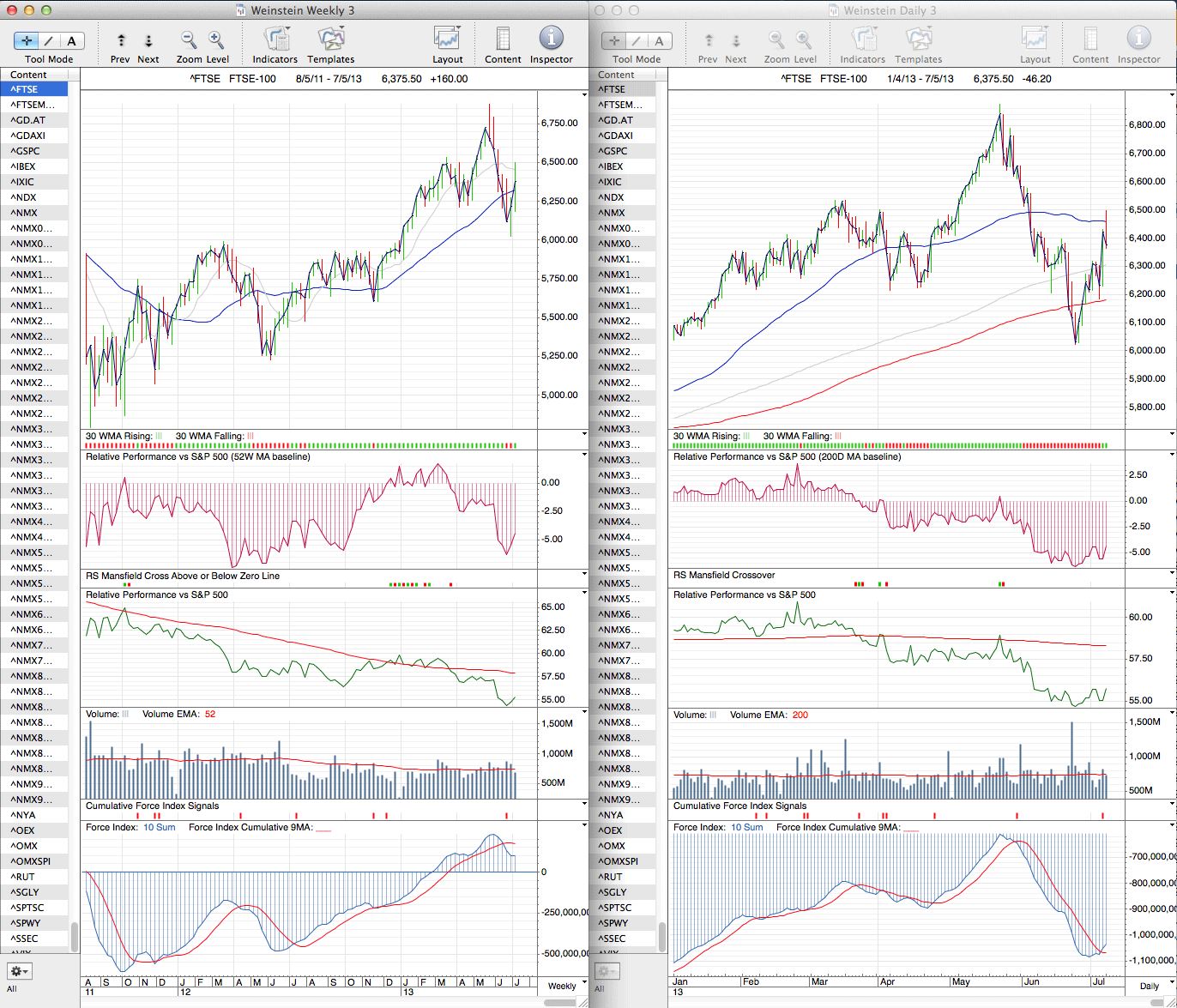
Task: Go to previous symbol with Prev arrow
Action: tap(121, 40)
